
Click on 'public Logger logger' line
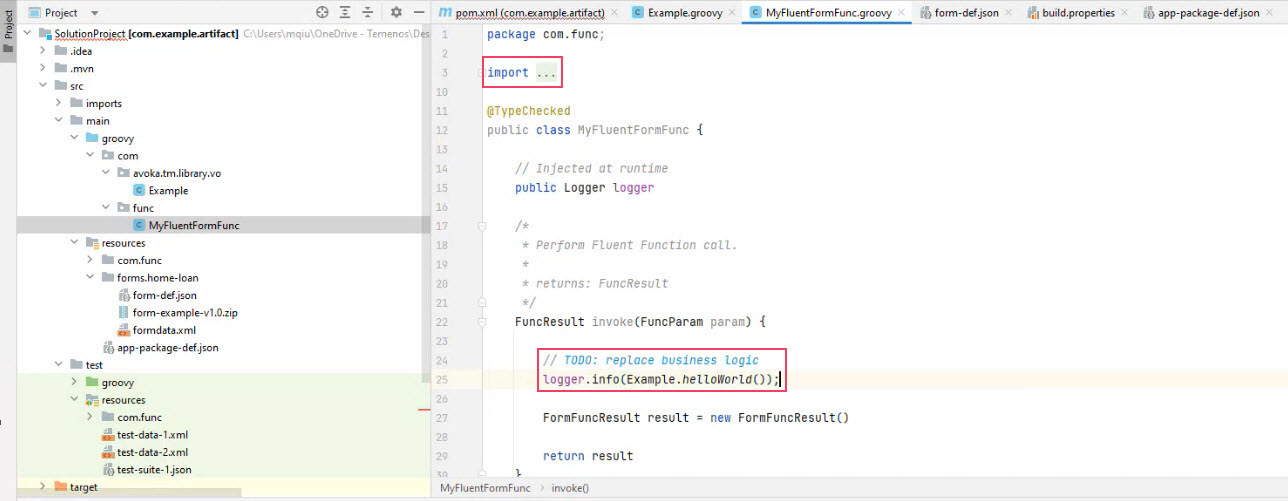click(x=584, y=188)
